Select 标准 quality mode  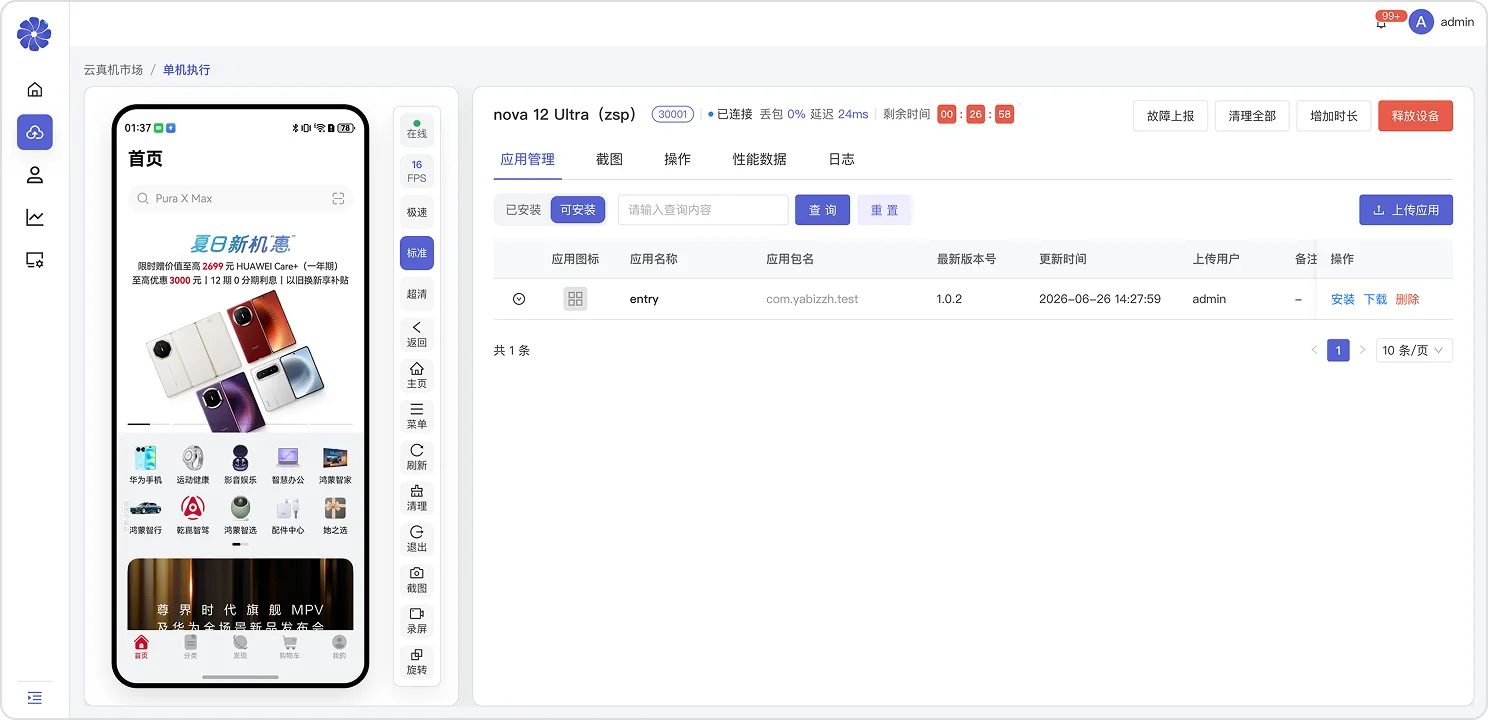coord(417,253)
